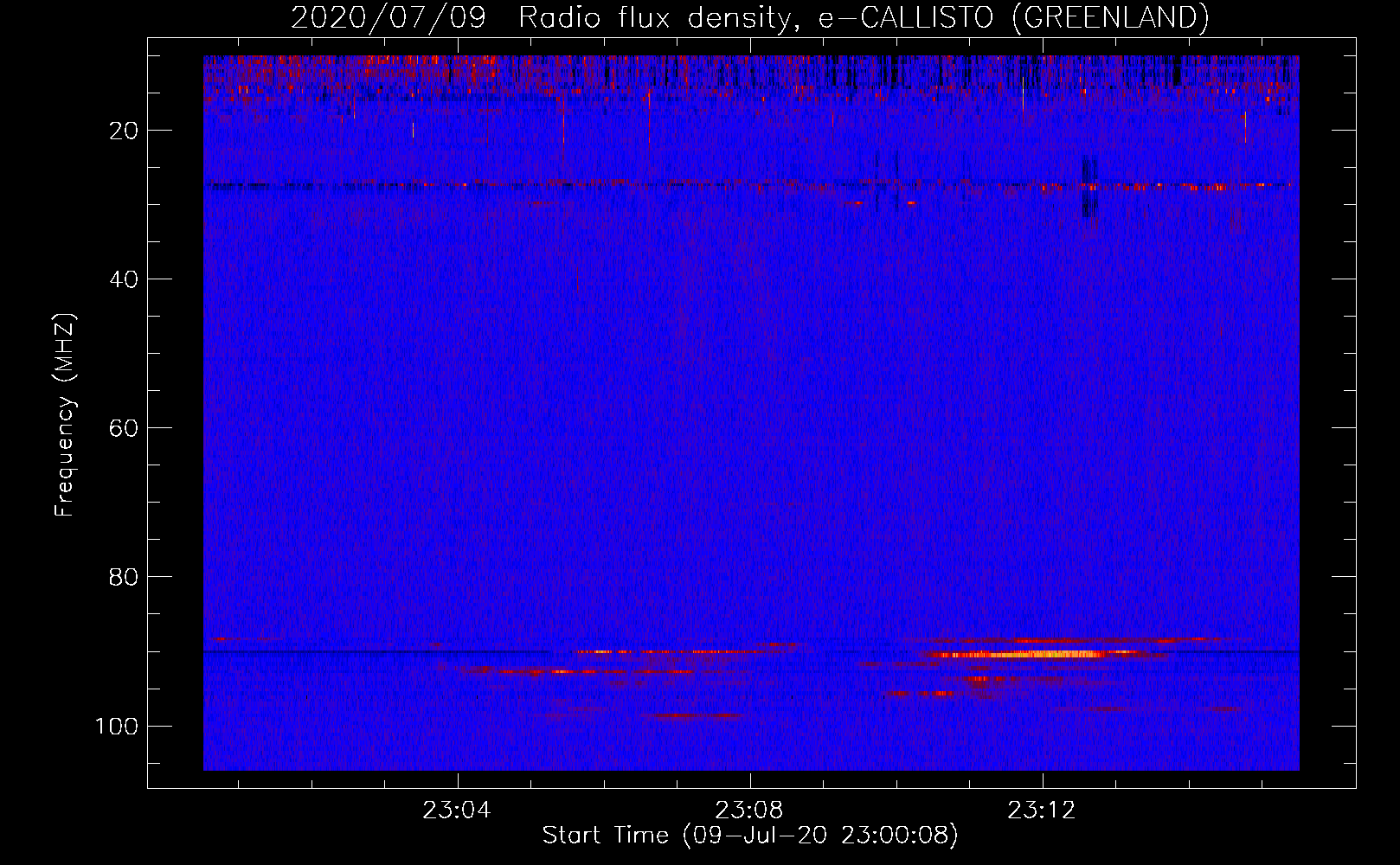Click the '80' frequency tick label
The height and width of the screenshot is (865, 1400).
click(124, 577)
